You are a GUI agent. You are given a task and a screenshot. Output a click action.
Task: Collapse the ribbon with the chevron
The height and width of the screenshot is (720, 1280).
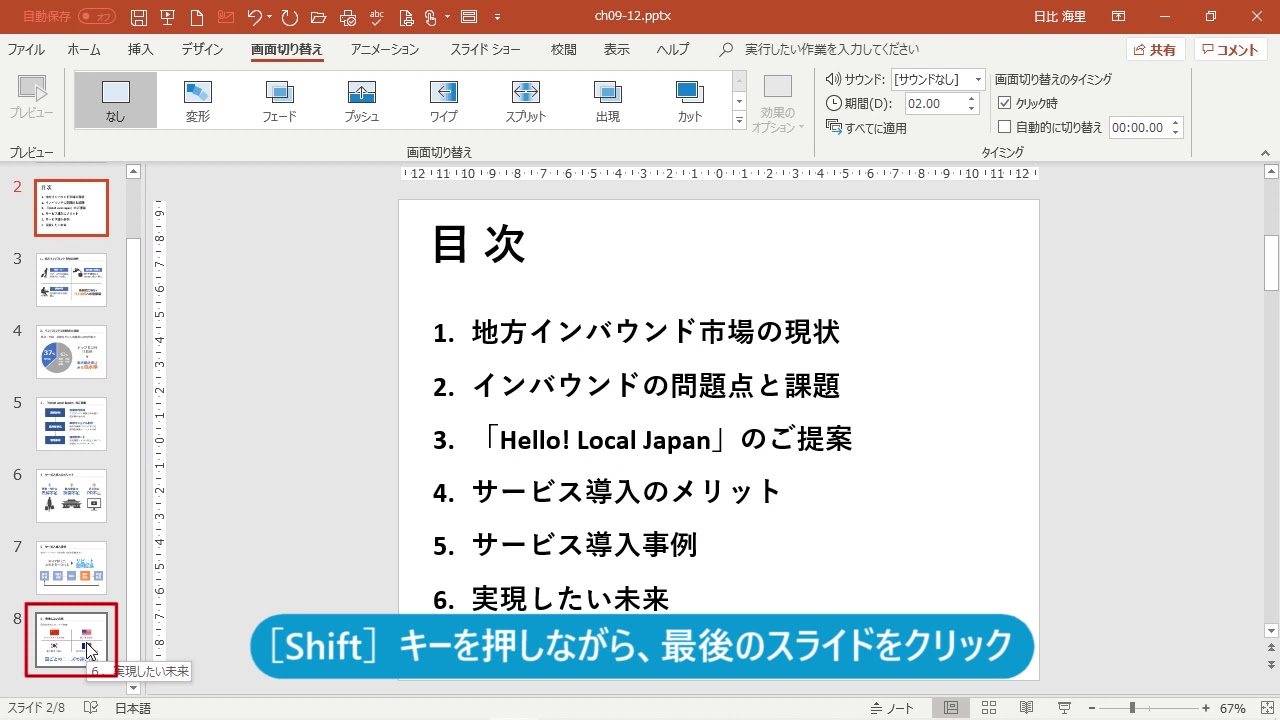(1266, 152)
